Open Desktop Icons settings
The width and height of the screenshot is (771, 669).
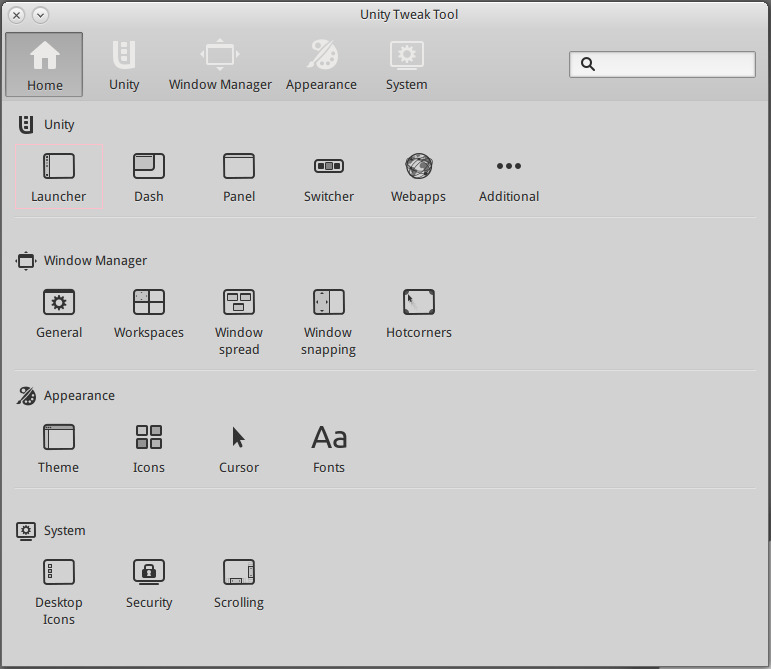tap(59, 573)
